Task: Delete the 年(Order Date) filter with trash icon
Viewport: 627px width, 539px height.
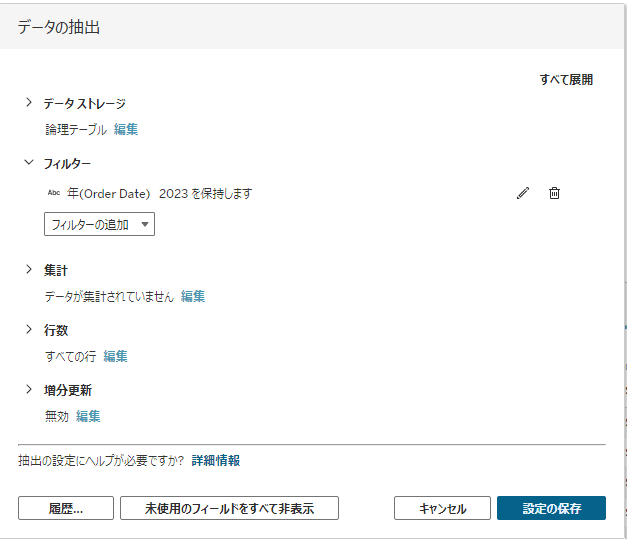Action: coord(554,193)
